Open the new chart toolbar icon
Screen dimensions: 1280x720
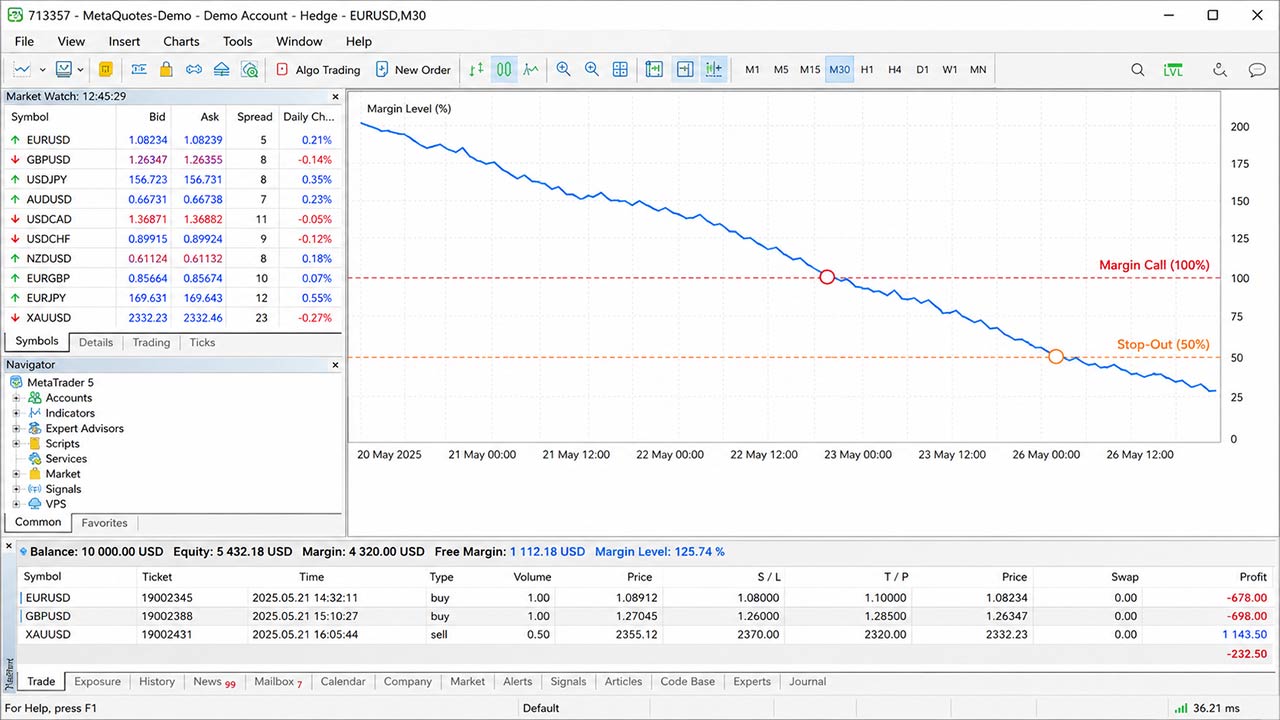pos(22,70)
